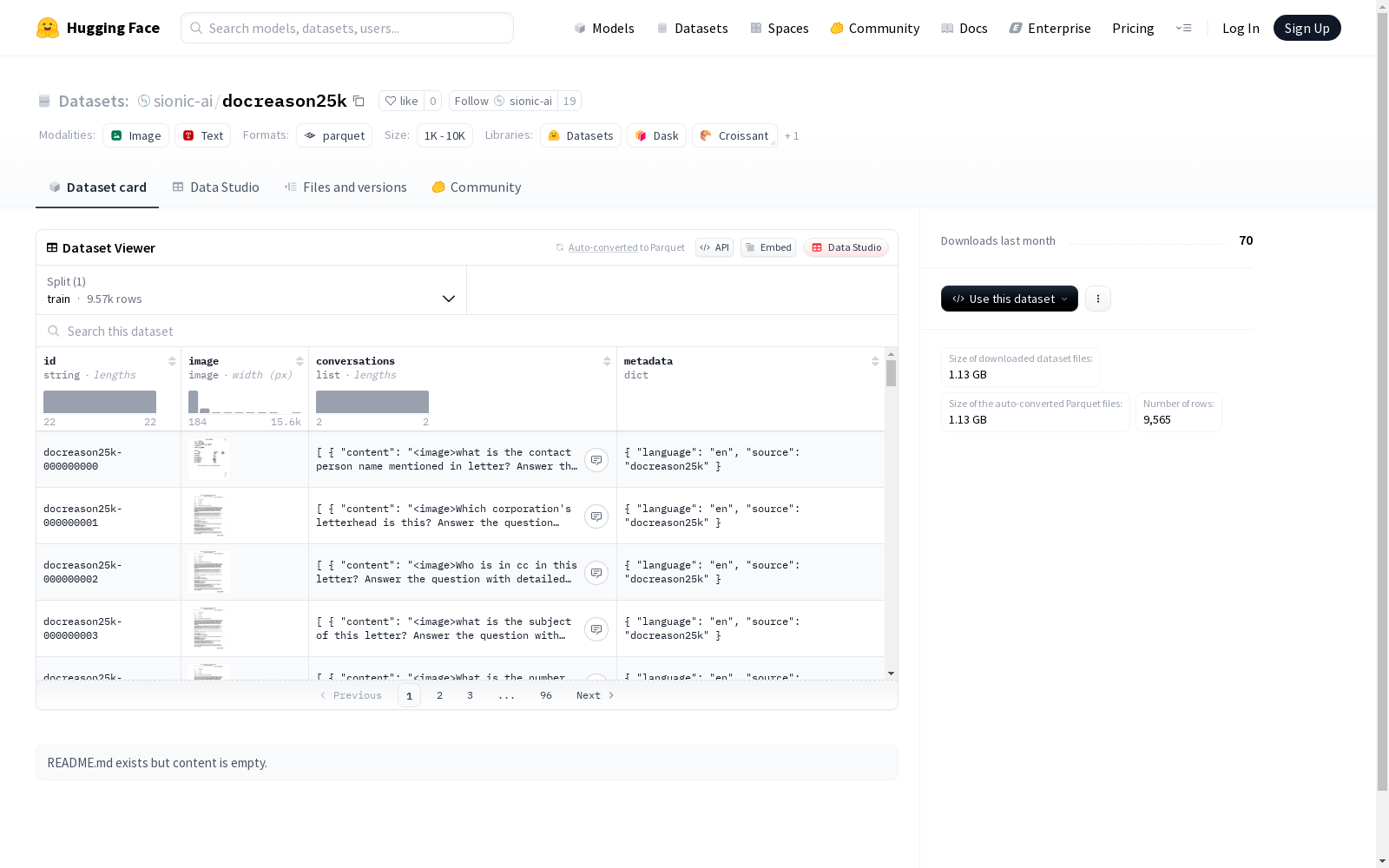This screenshot has height=868, width=1389.
Task: Like the docreason25k dataset
Action: click(x=401, y=101)
